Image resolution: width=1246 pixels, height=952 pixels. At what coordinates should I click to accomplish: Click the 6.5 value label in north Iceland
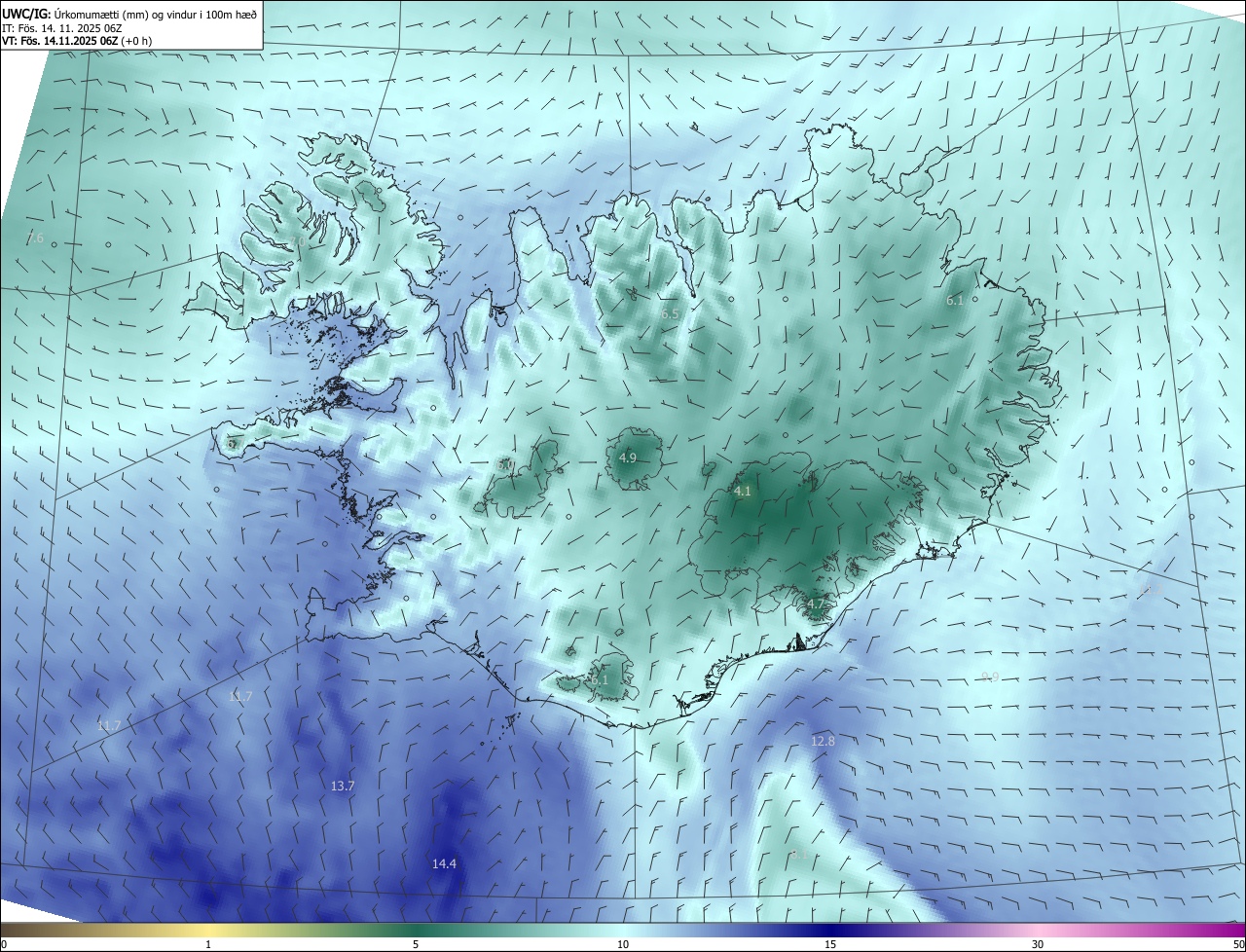(670, 314)
